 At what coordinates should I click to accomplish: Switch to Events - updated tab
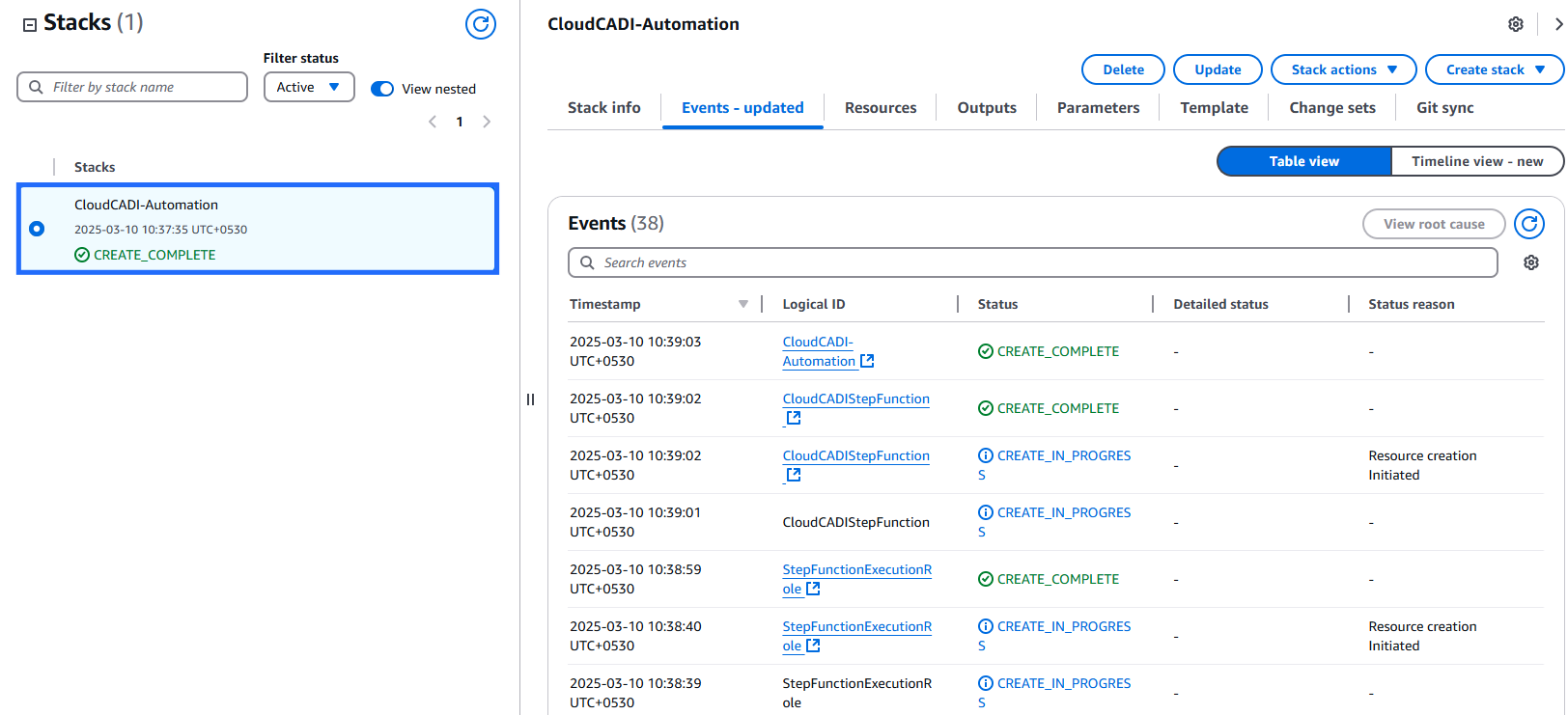point(742,108)
